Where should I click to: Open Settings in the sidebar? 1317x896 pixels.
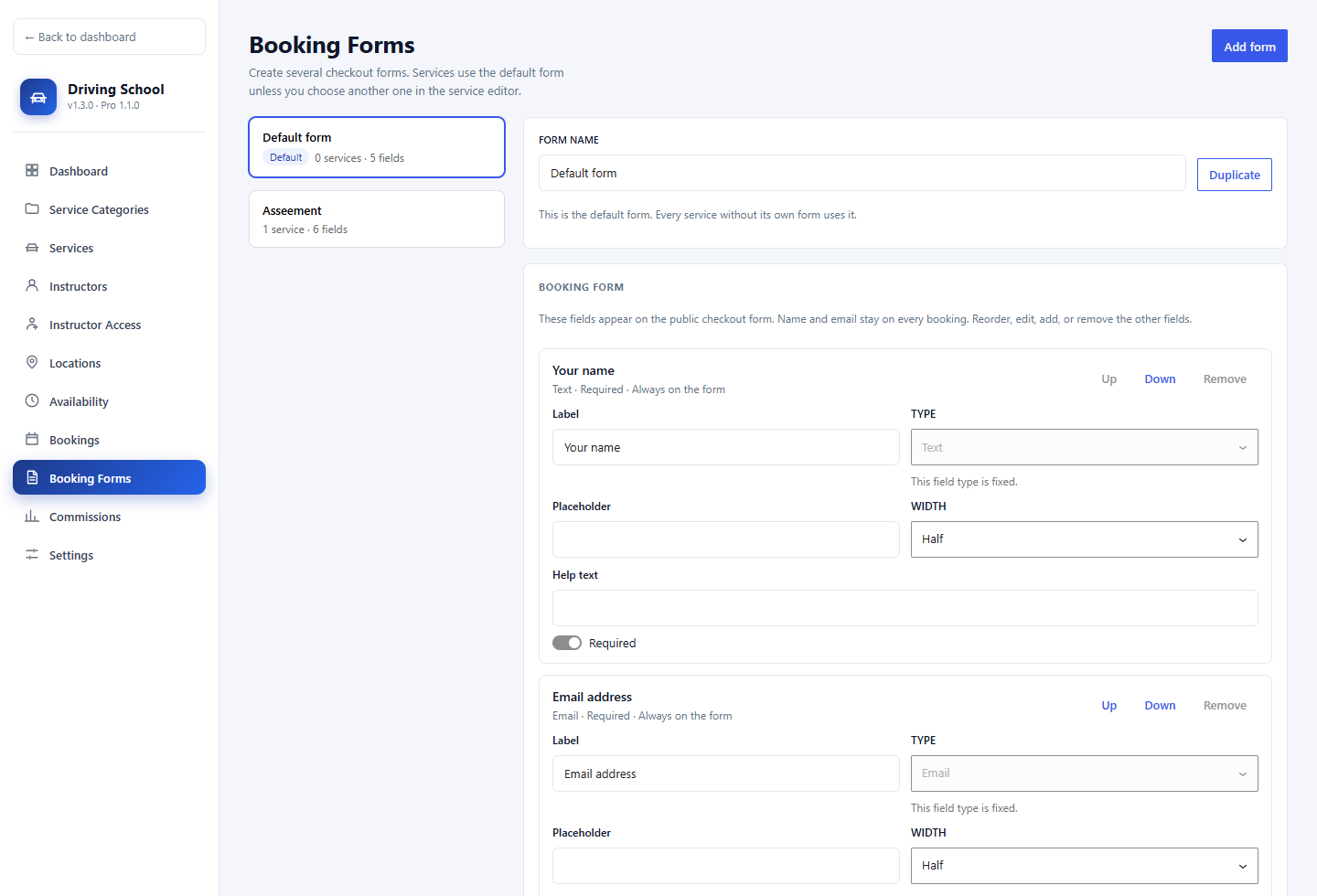pos(109,555)
